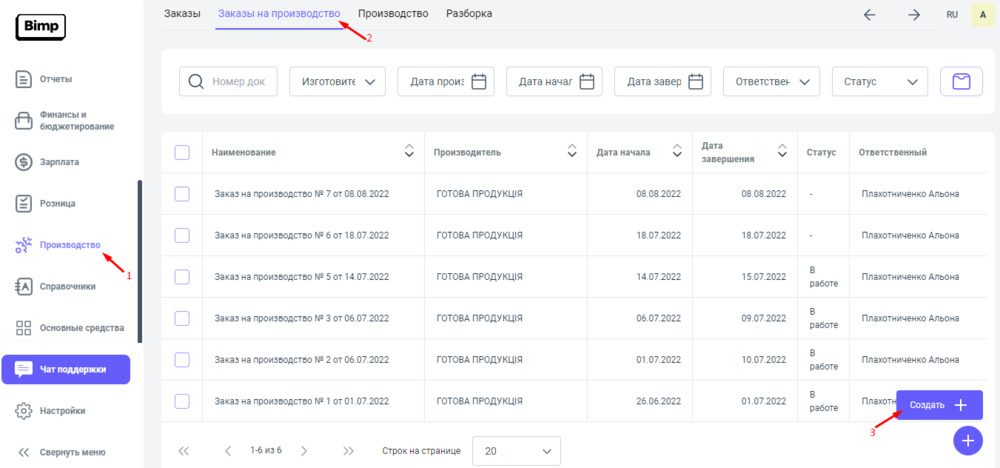1000x468 pixels.
Task: Go back with the left arrow icon
Action: [x=869, y=15]
